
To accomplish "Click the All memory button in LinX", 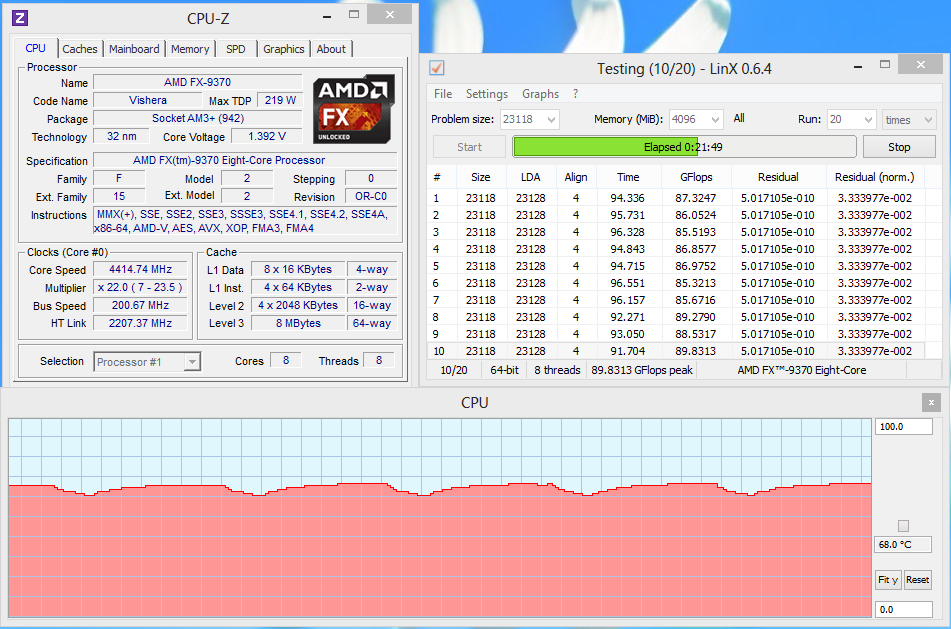I will (x=739, y=118).
